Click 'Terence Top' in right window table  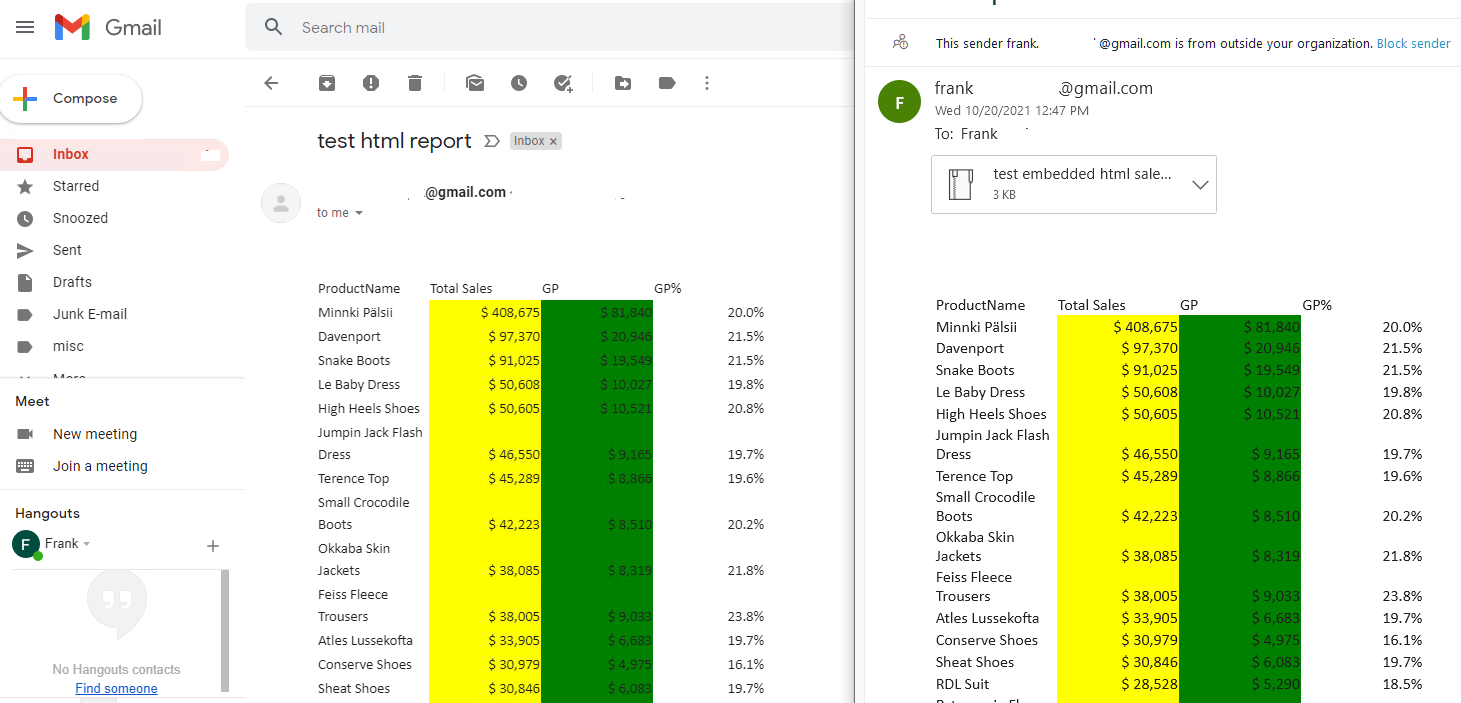(974, 476)
